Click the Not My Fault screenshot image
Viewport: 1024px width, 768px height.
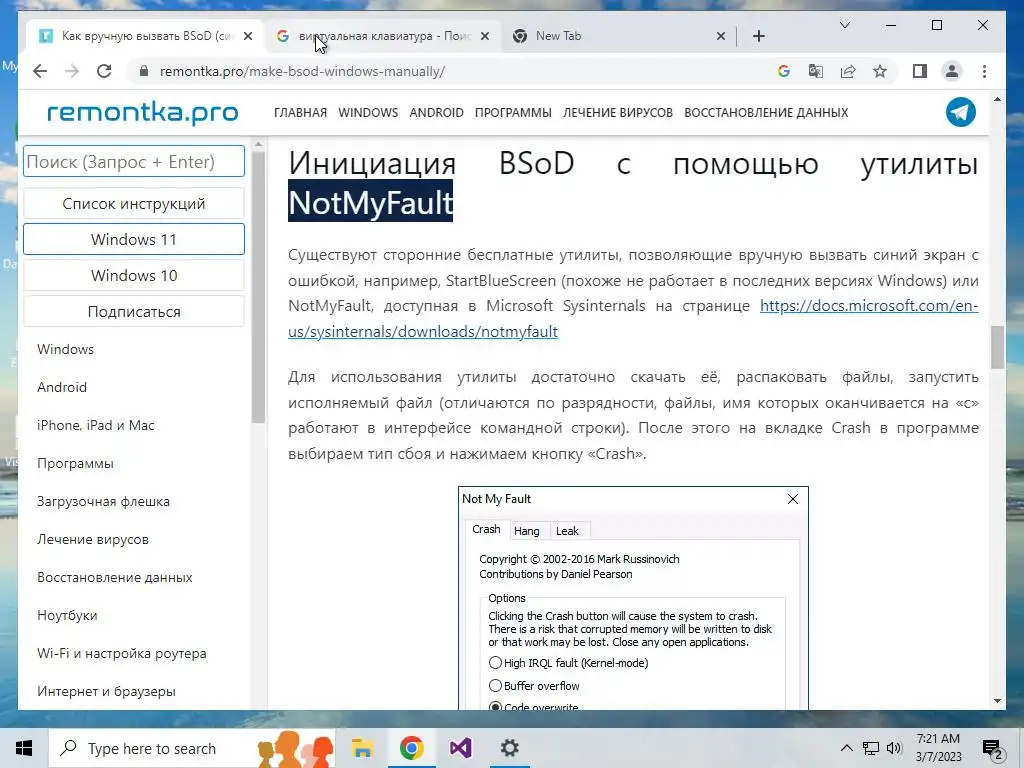633,598
